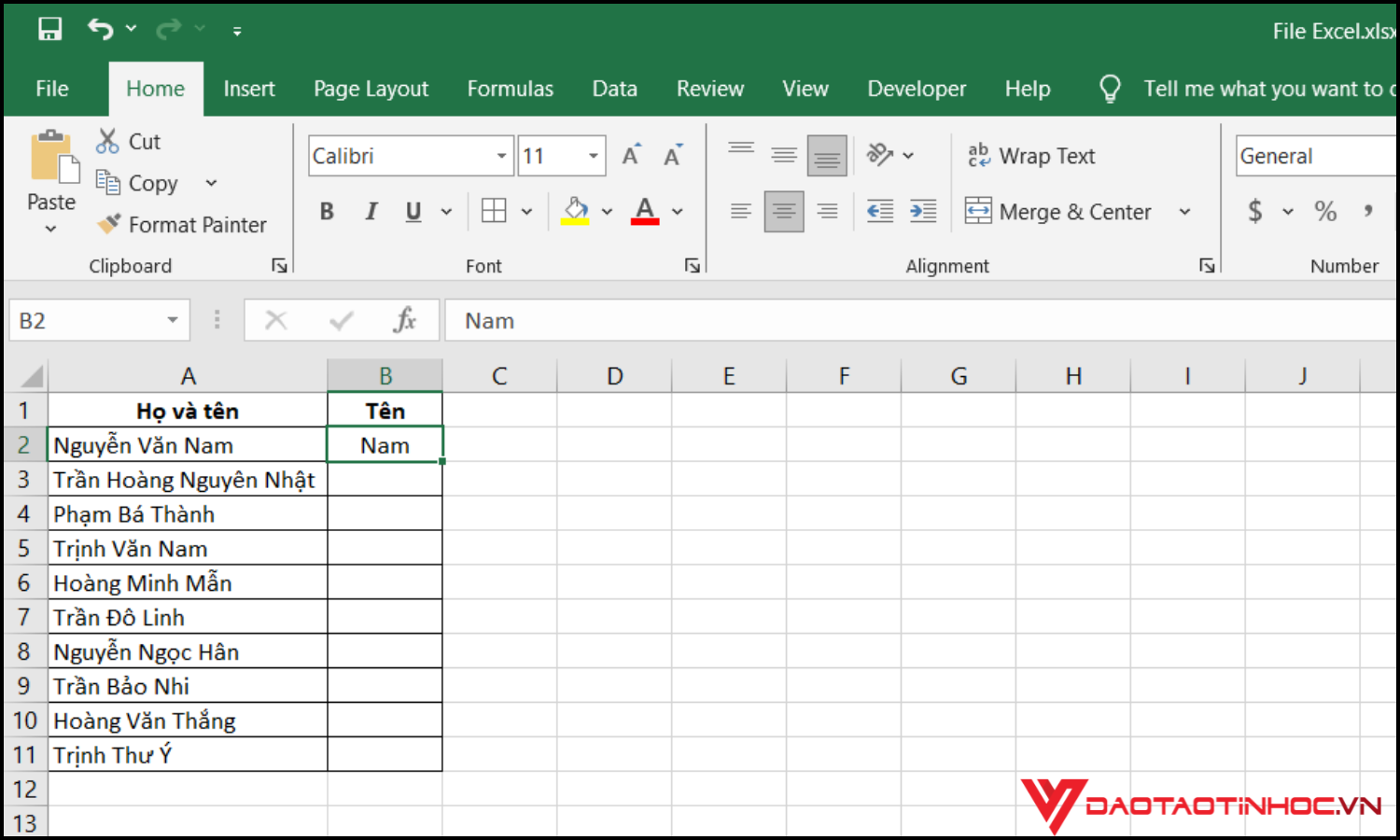Click the Insert Function button
The image size is (1400, 840).
tap(405, 320)
